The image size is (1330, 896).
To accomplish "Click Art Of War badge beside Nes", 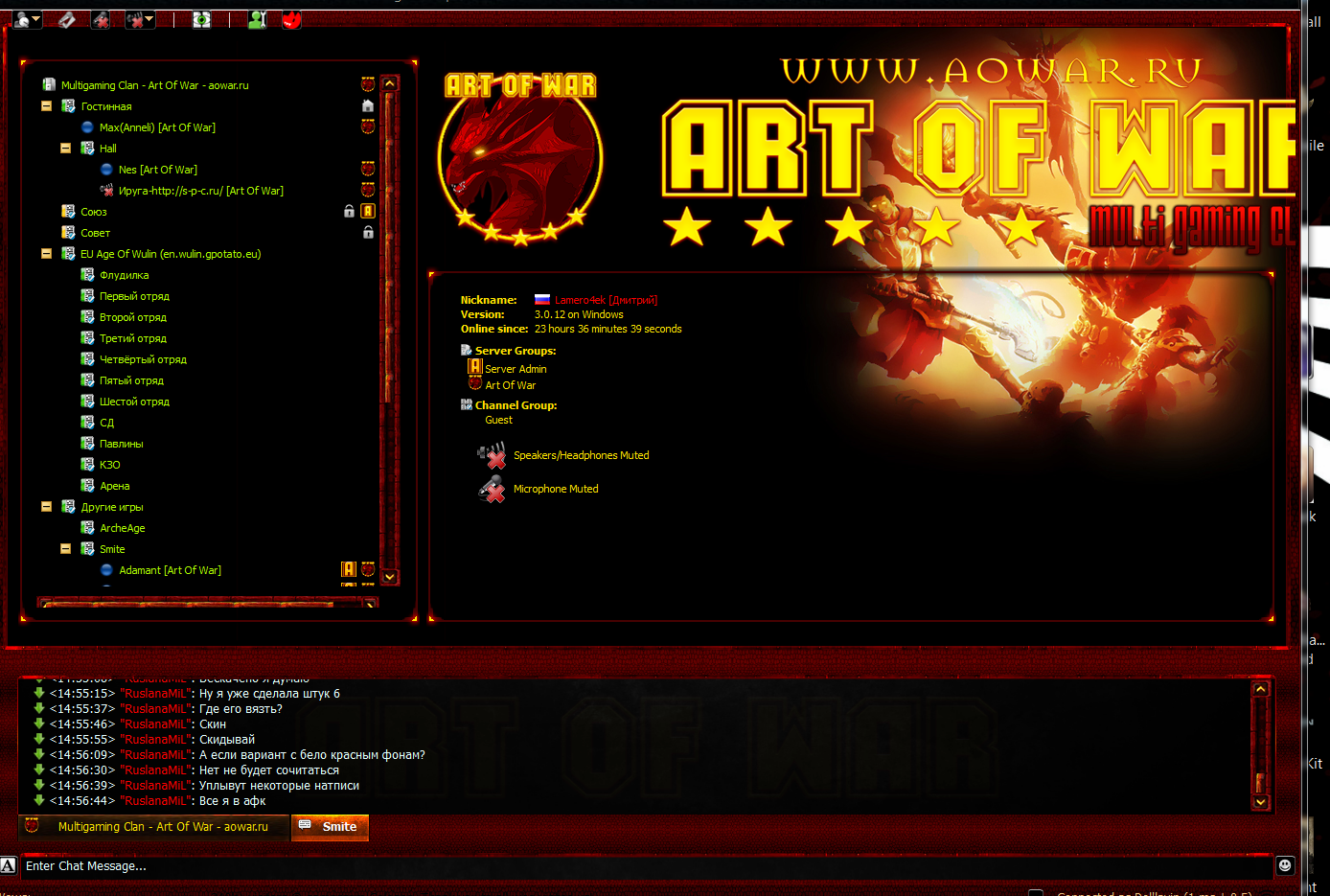I will coord(368,169).
